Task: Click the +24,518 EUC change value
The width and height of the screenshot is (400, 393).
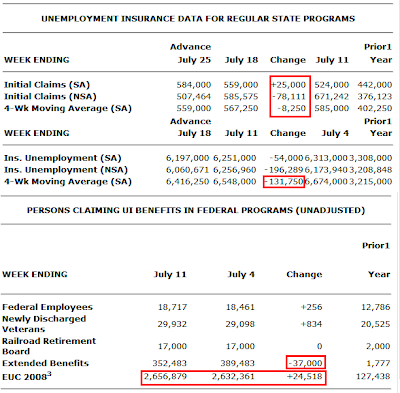Action: click(x=305, y=377)
